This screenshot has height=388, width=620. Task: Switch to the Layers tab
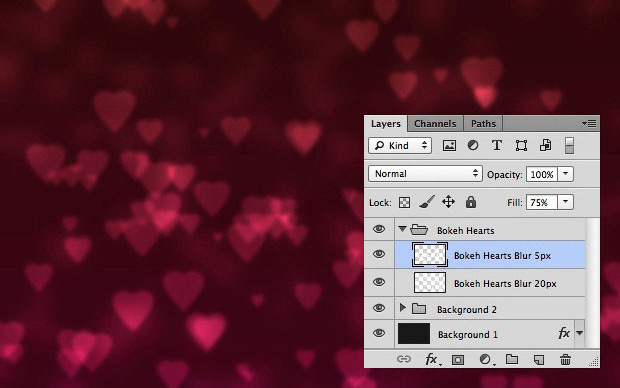click(386, 124)
